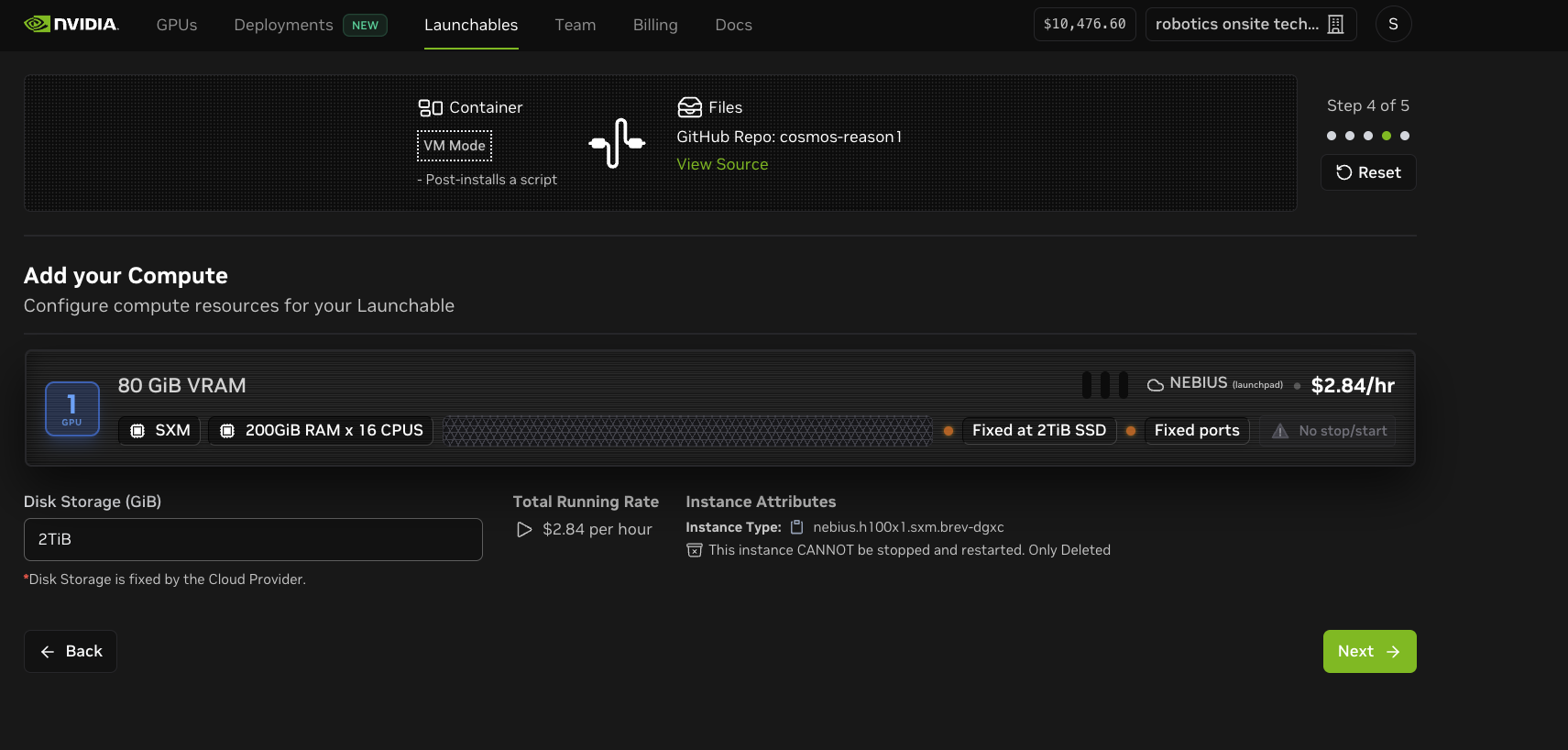The width and height of the screenshot is (1568, 750).
Task: Open the Deployments tab
Action: coord(283,25)
